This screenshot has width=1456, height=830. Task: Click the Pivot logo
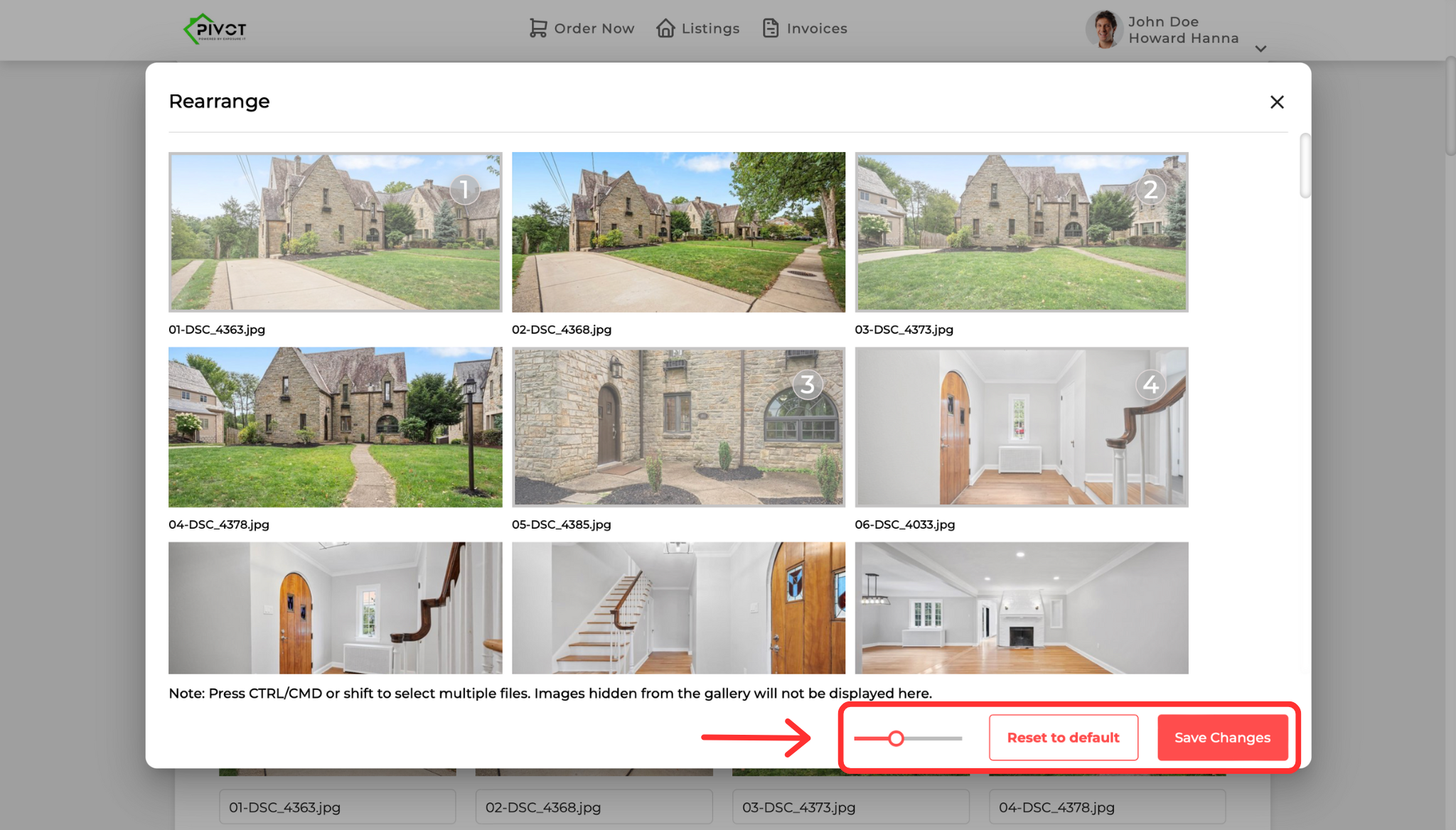215,29
